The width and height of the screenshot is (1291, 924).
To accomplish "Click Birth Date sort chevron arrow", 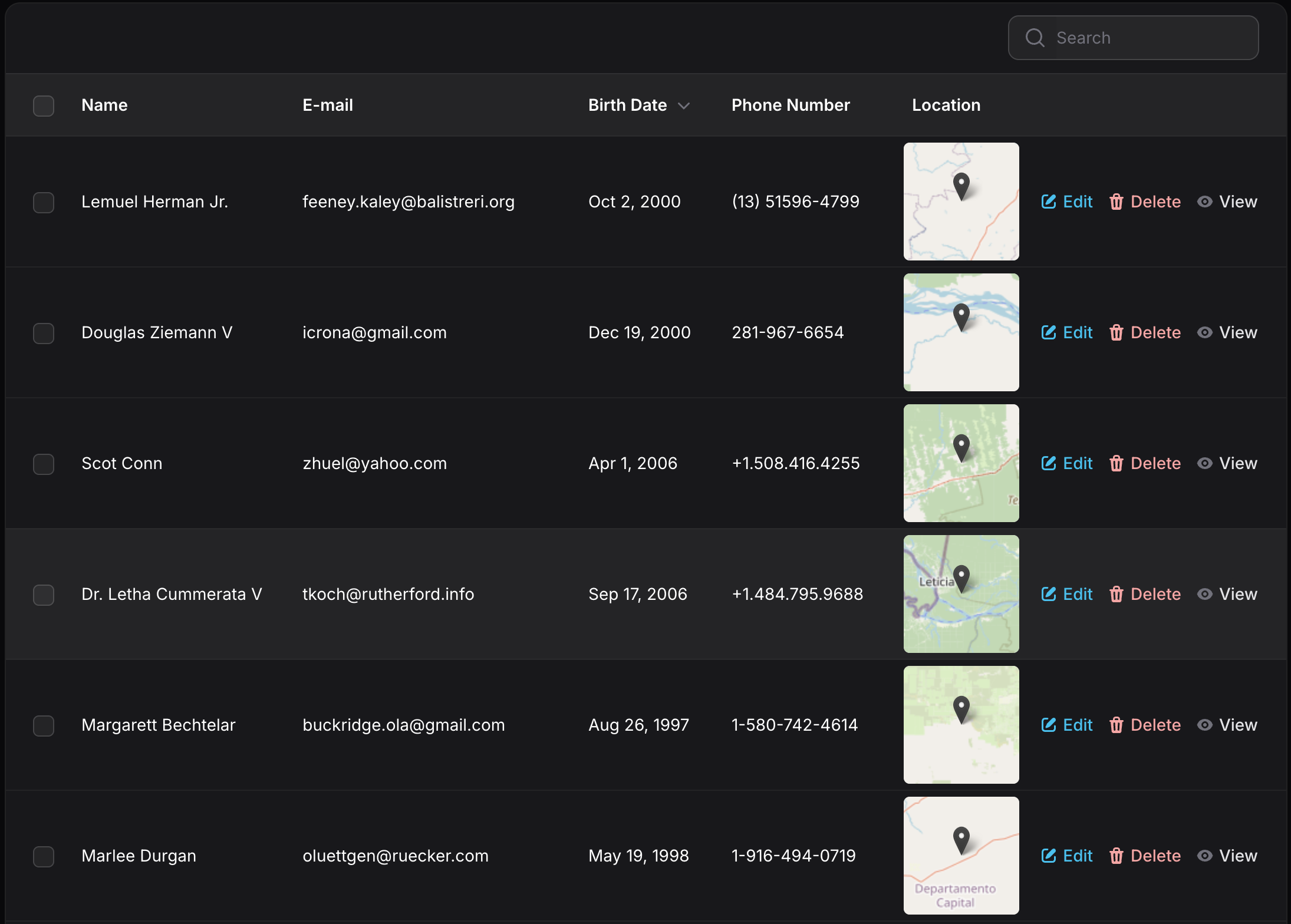I will [x=684, y=106].
